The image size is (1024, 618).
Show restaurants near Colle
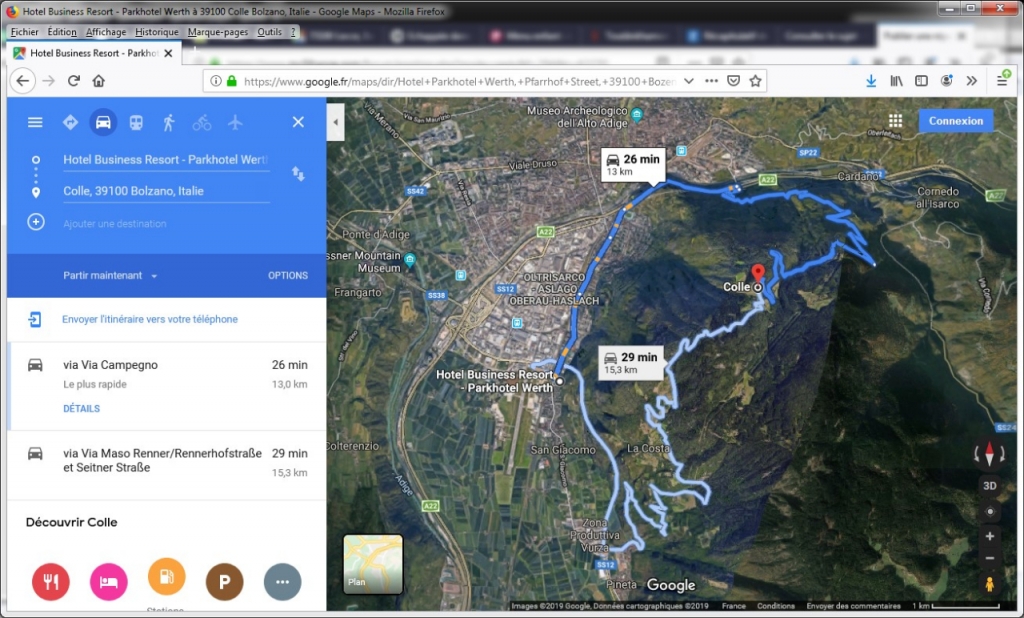(x=51, y=581)
